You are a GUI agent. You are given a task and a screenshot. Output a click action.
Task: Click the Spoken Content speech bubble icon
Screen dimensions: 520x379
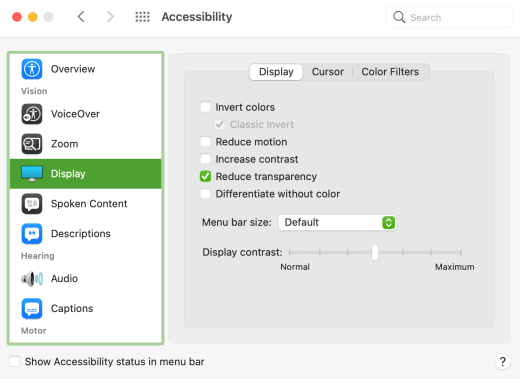click(32, 204)
